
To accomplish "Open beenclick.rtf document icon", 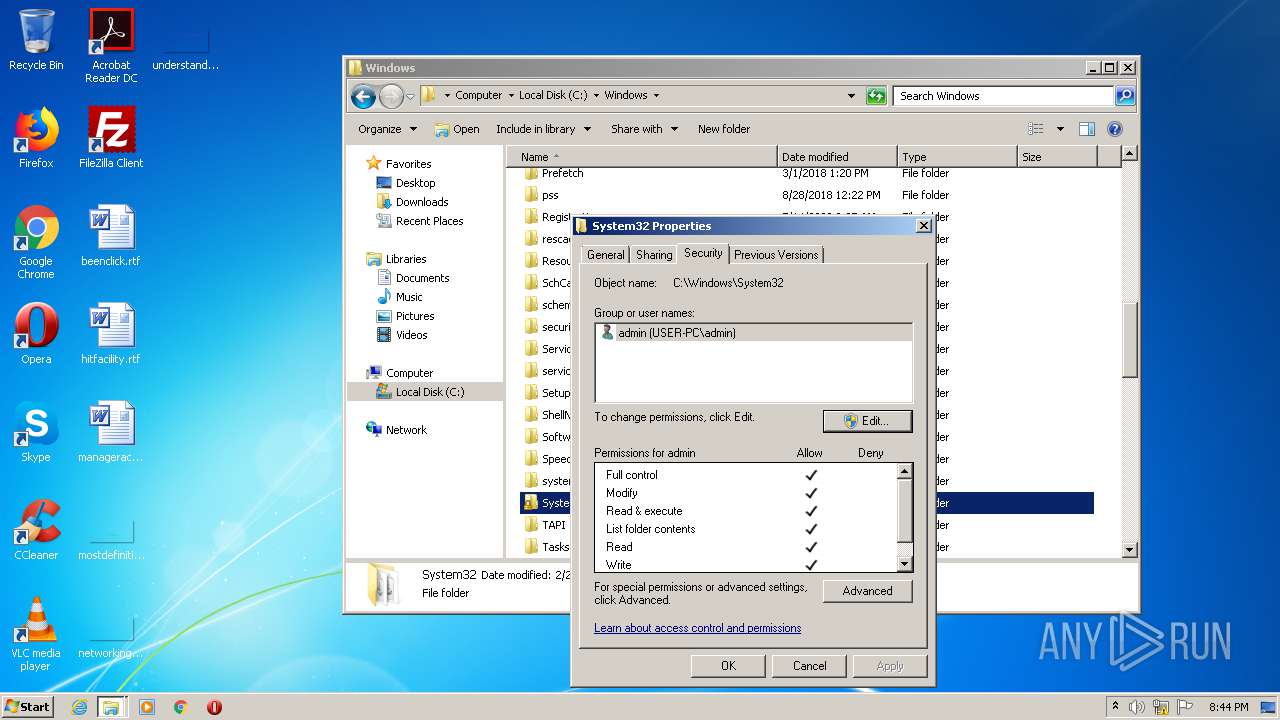I will tap(111, 236).
